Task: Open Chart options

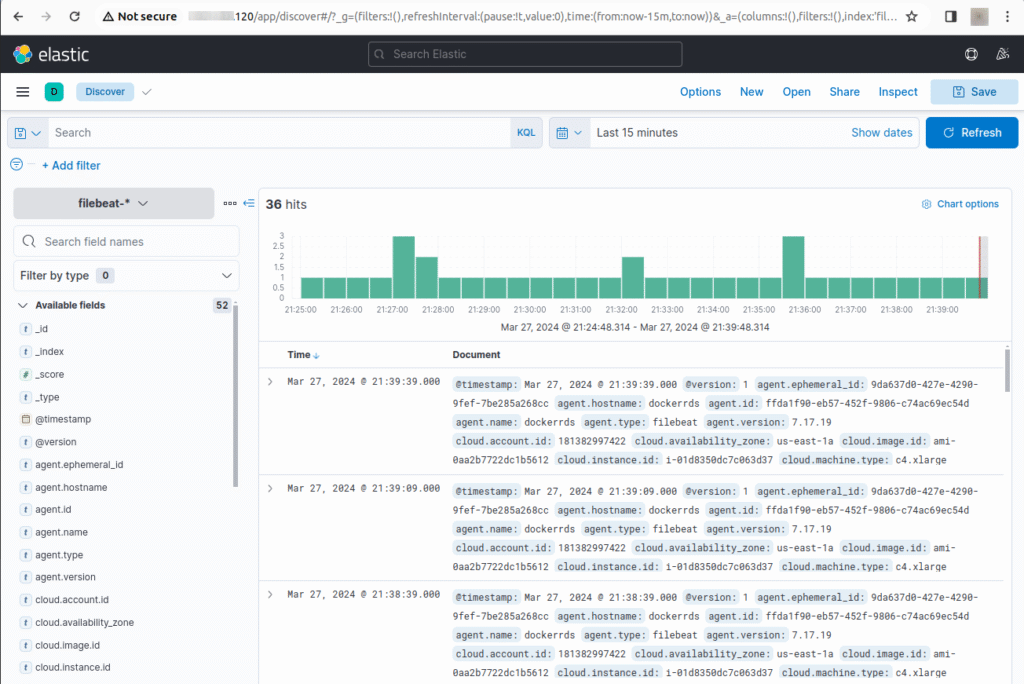Action: click(960, 204)
